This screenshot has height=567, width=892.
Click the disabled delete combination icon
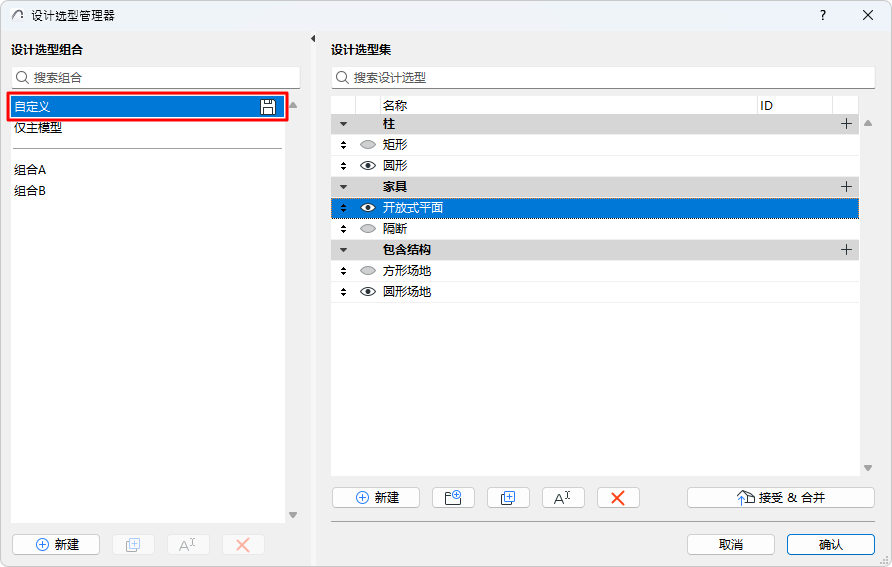point(243,545)
